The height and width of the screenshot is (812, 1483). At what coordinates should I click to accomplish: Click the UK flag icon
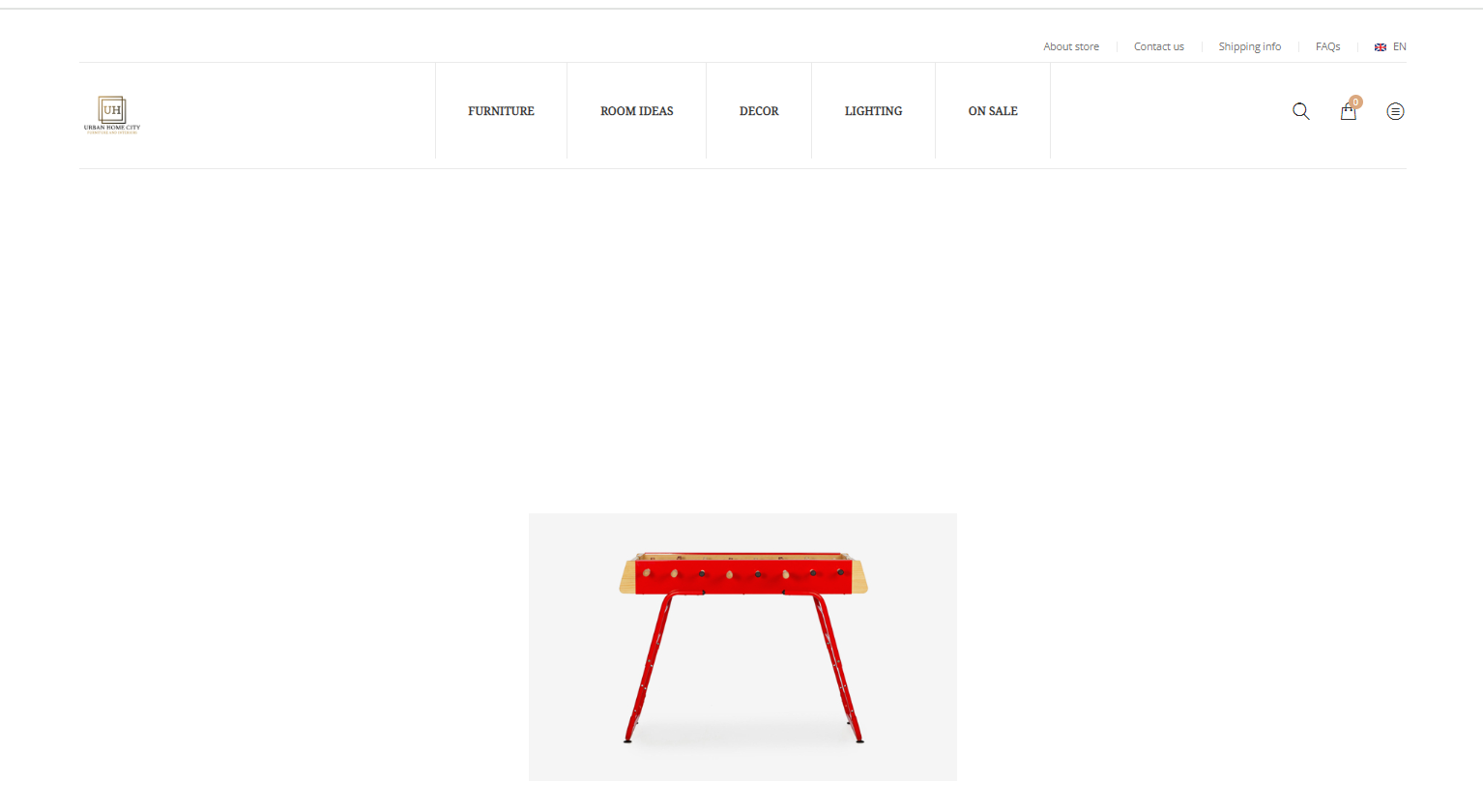(1381, 47)
